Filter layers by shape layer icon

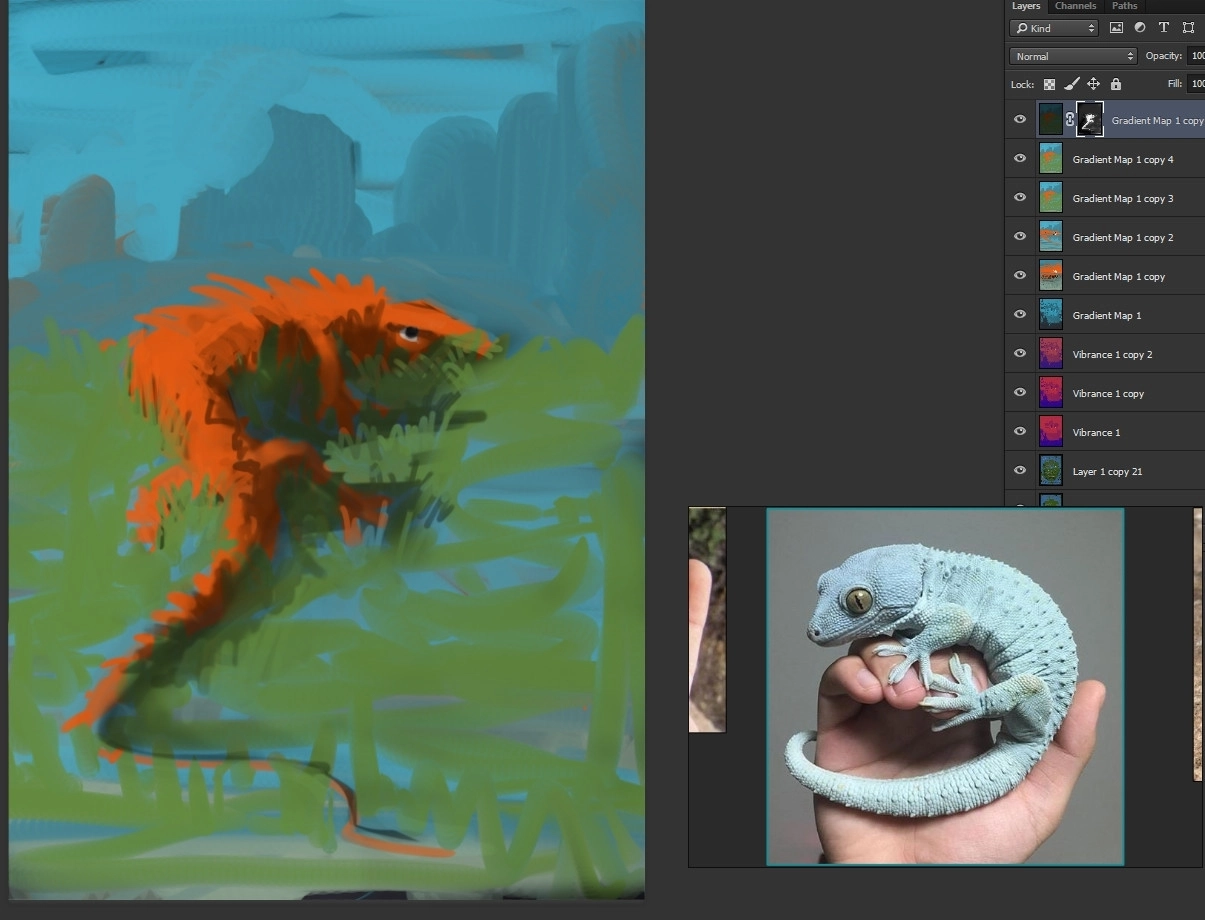click(1188, 28)
